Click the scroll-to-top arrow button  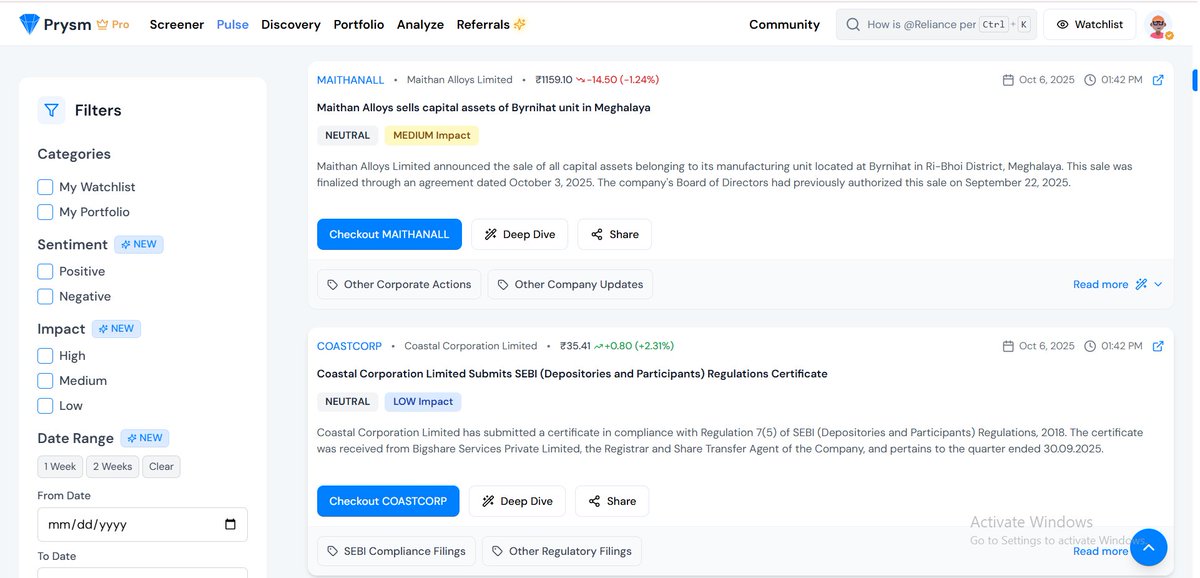tap(1148, 547)
